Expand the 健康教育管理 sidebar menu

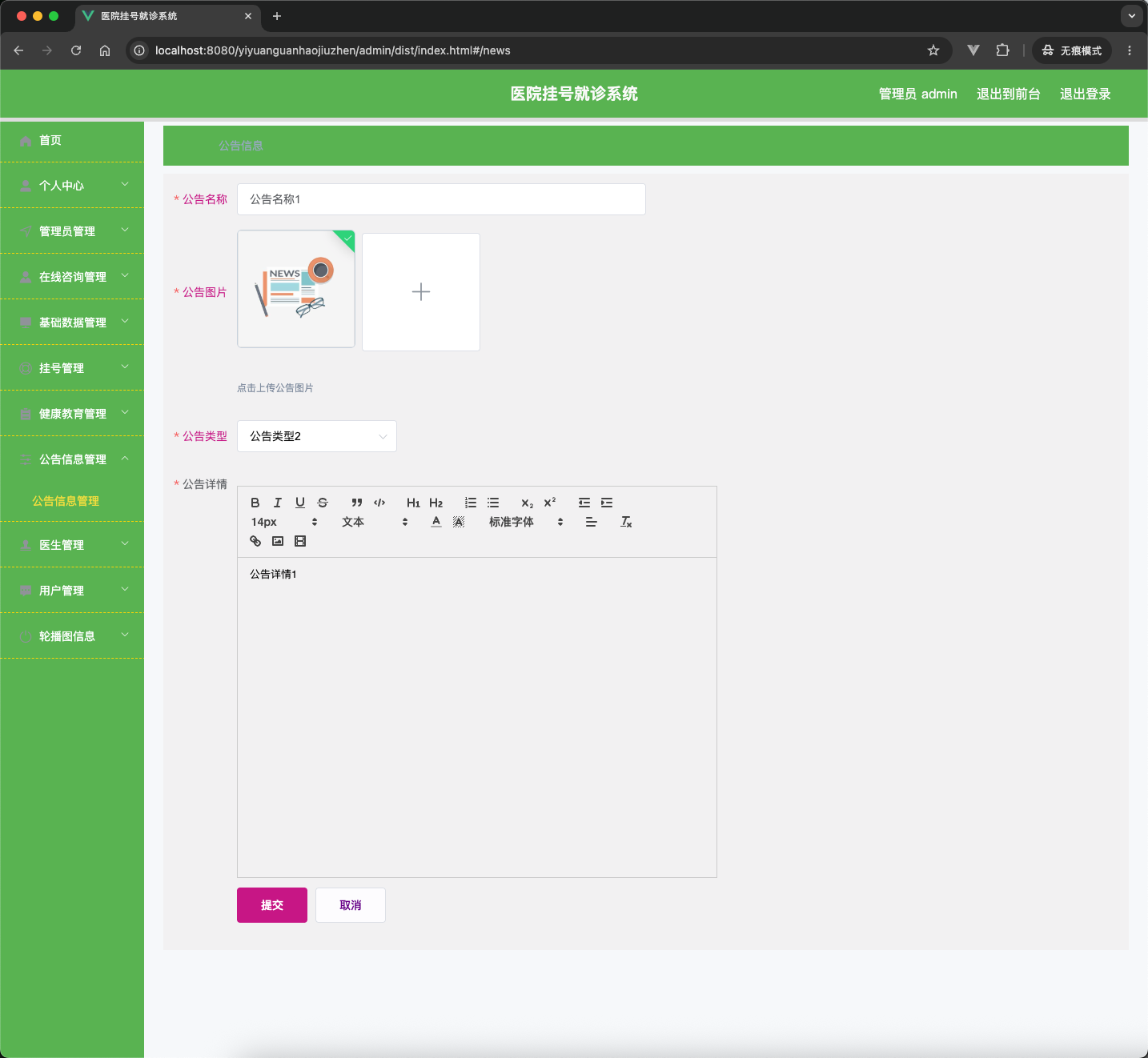72,414
